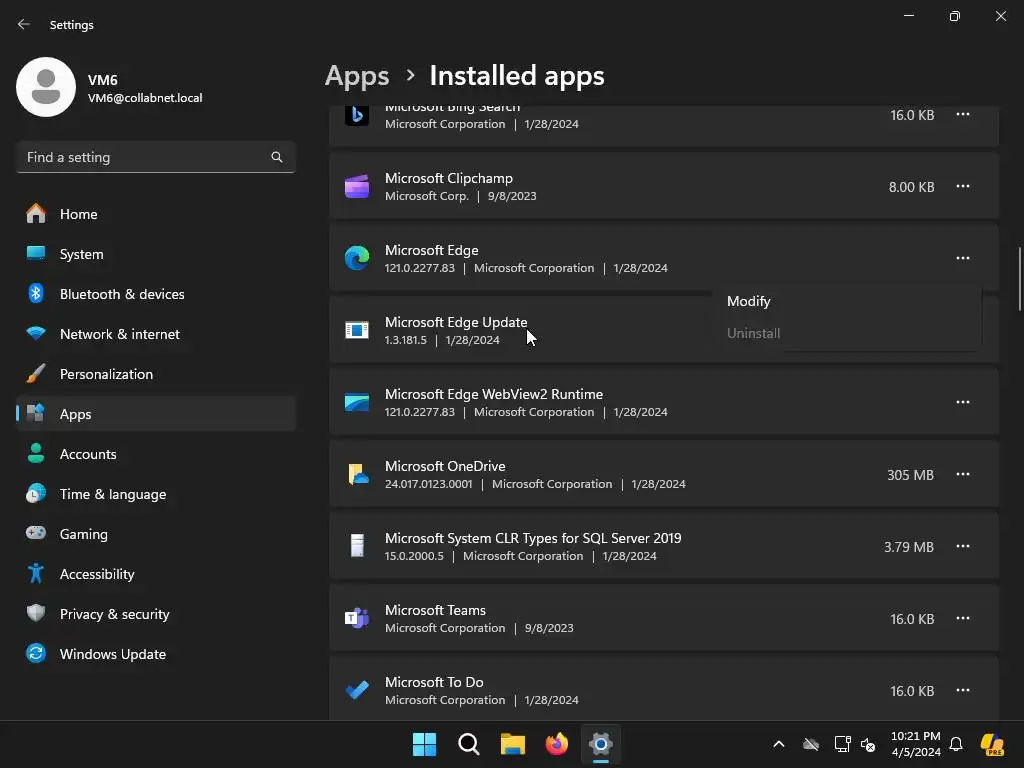Click the Microsoft To Do icon
Image resolution: width=1024 pixels, height=768 pixels.
[x=357, y=690]
